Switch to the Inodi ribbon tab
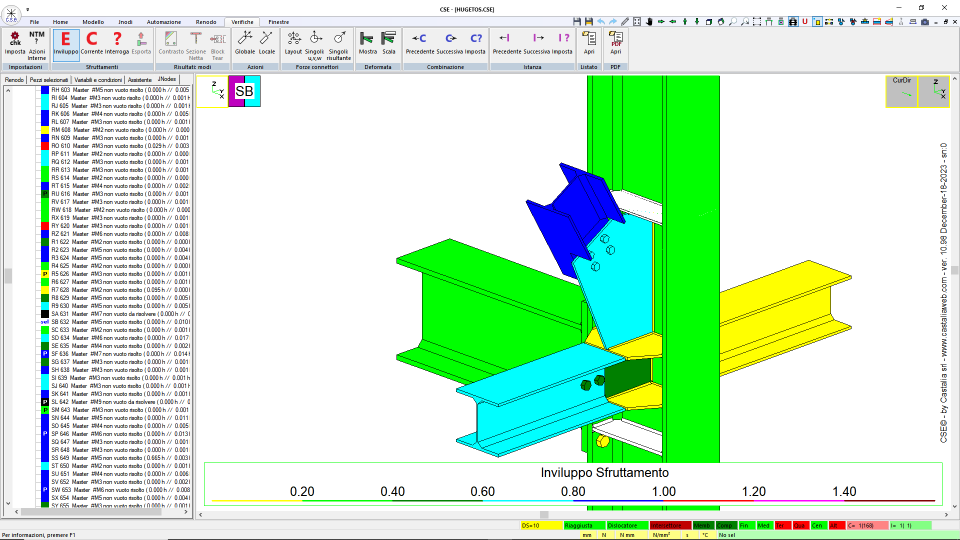 click(x=125, y=22)
